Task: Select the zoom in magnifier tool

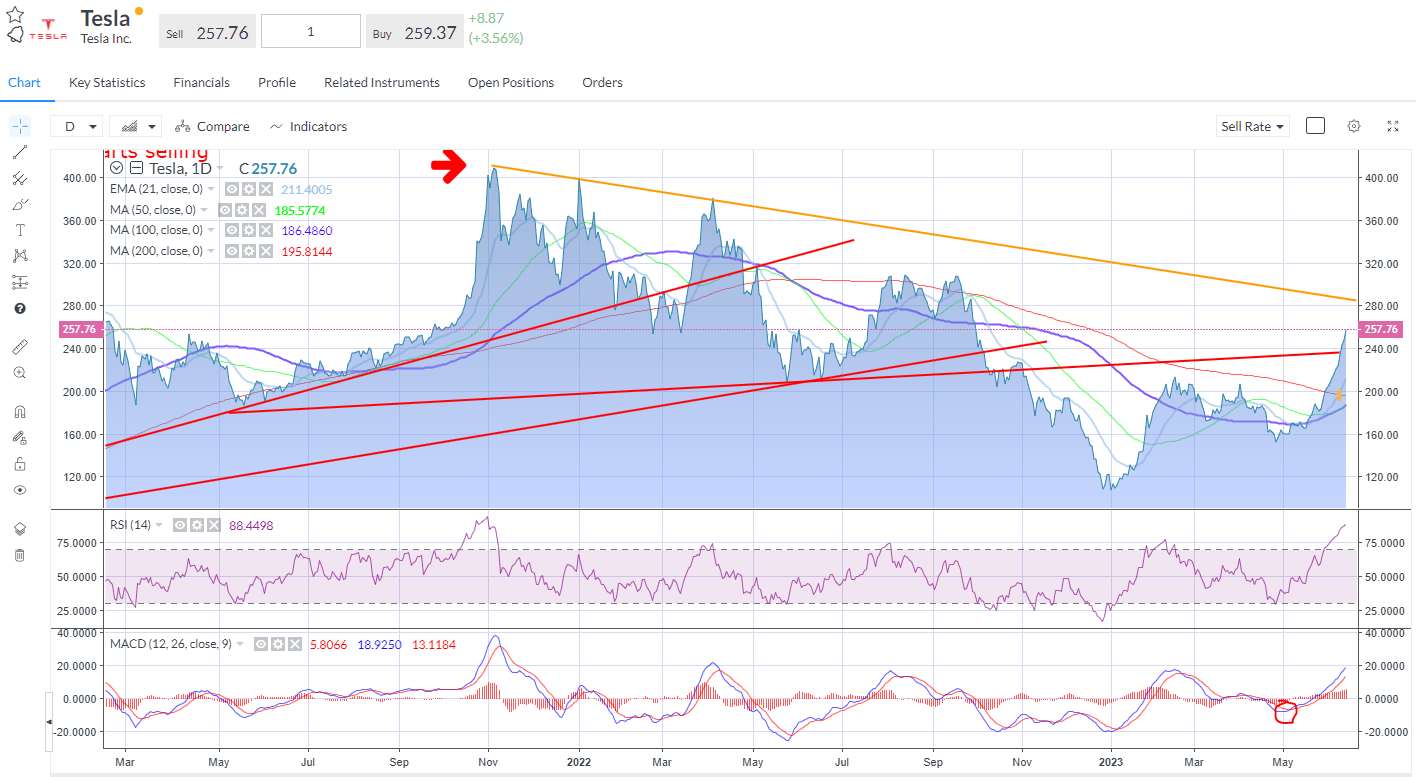Action: [x=20, y=372]
